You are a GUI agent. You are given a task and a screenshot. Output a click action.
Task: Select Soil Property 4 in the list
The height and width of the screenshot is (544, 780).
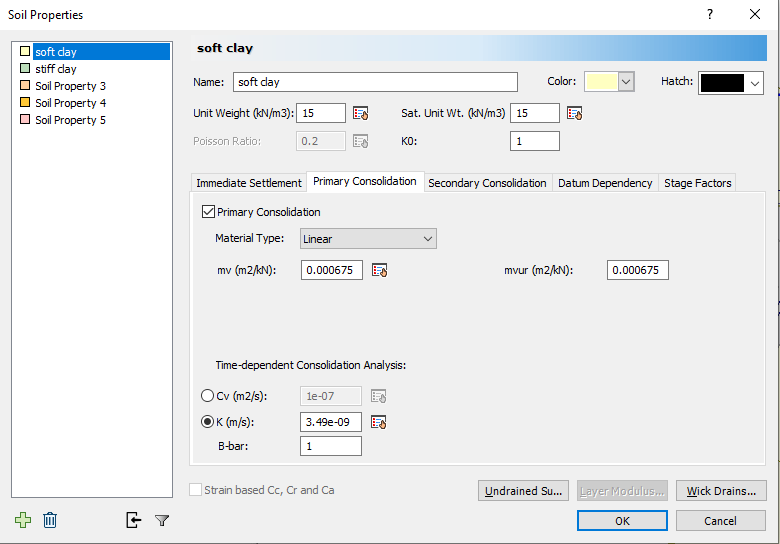[x=70, y=103]
